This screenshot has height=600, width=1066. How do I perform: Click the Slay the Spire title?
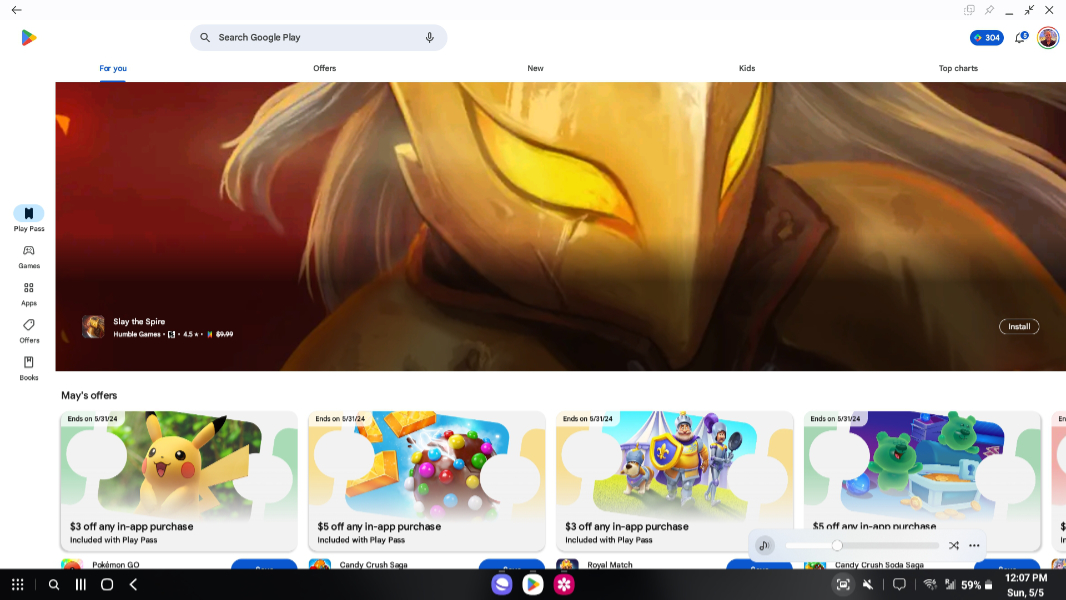(x=139, y=321)
